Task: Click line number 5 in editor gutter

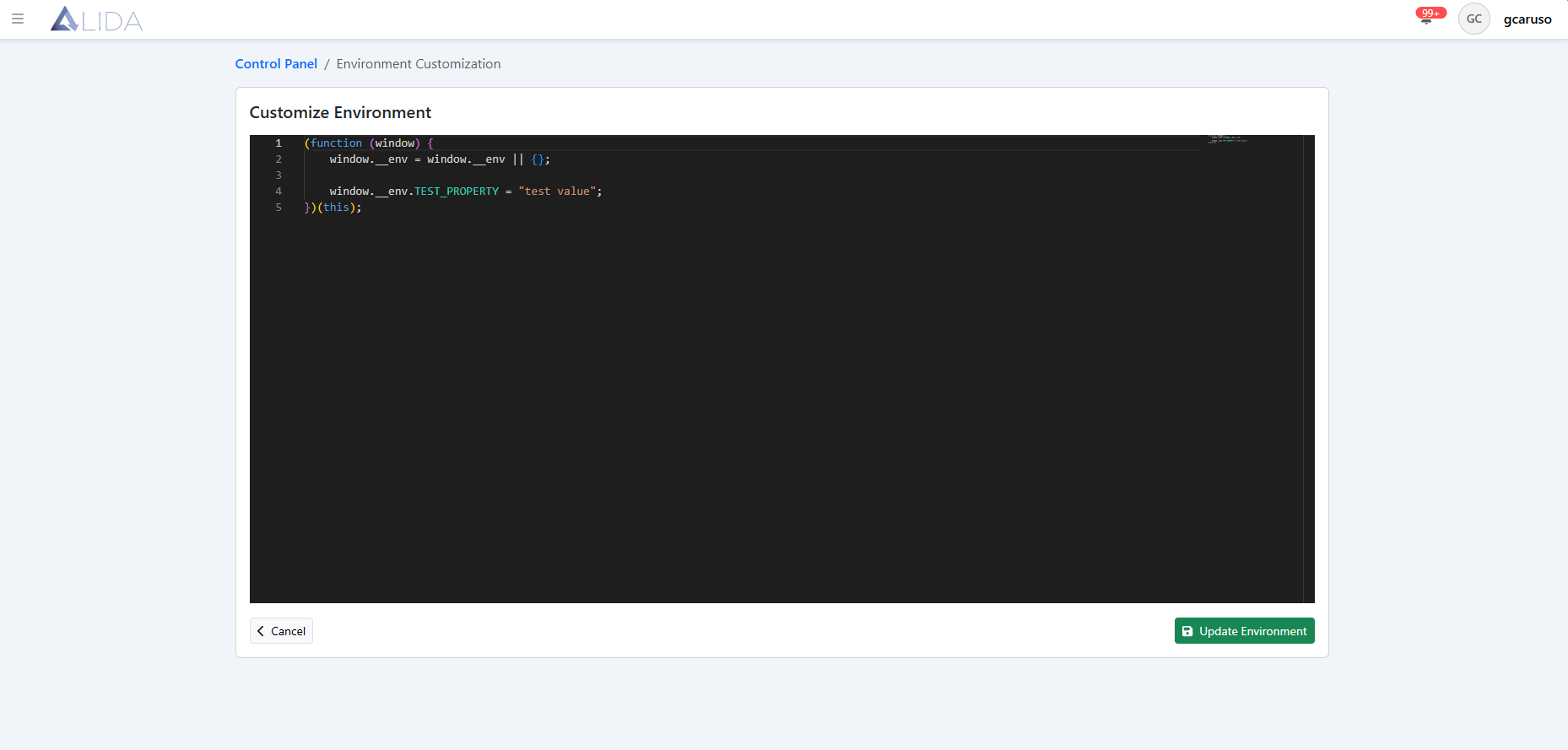Action: click(278, 208)
